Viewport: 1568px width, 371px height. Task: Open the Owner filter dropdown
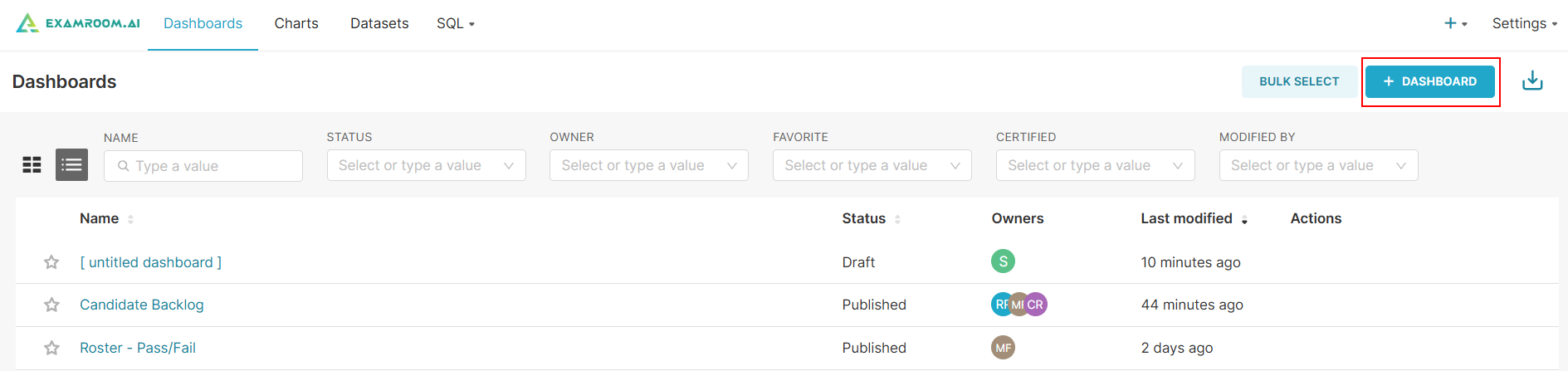pos(648,165)
